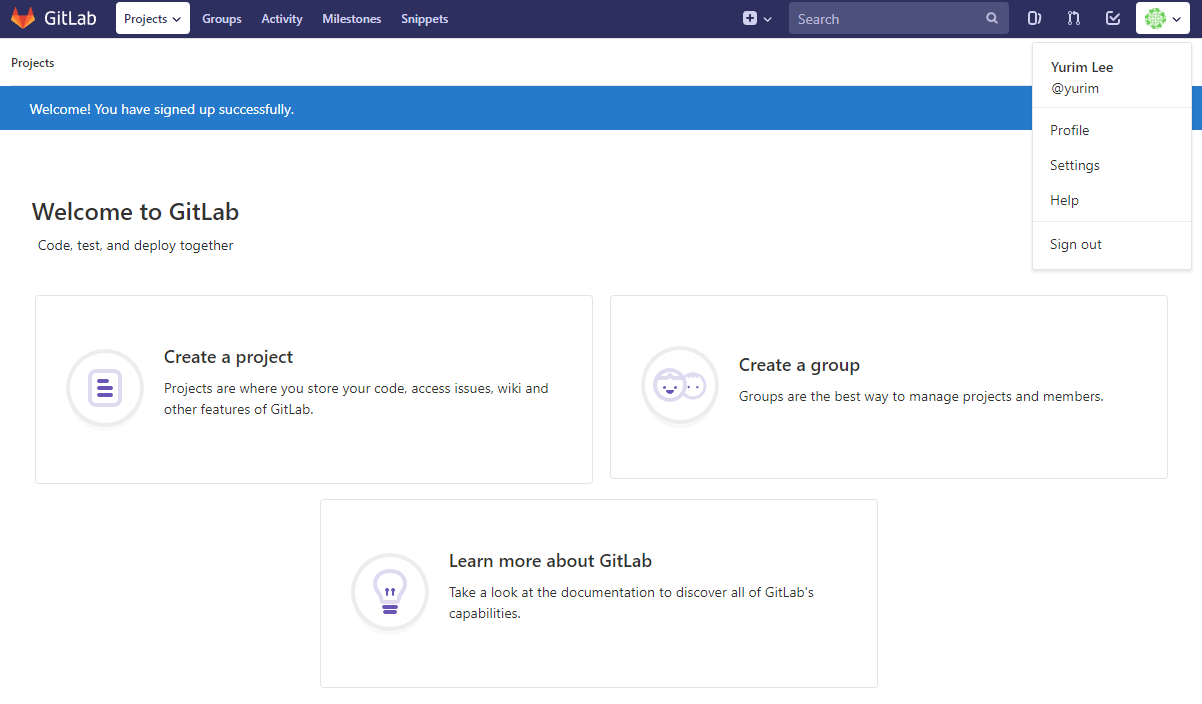Open Activity in top navigation
The image size is (1202, 704).
[282, 19]
